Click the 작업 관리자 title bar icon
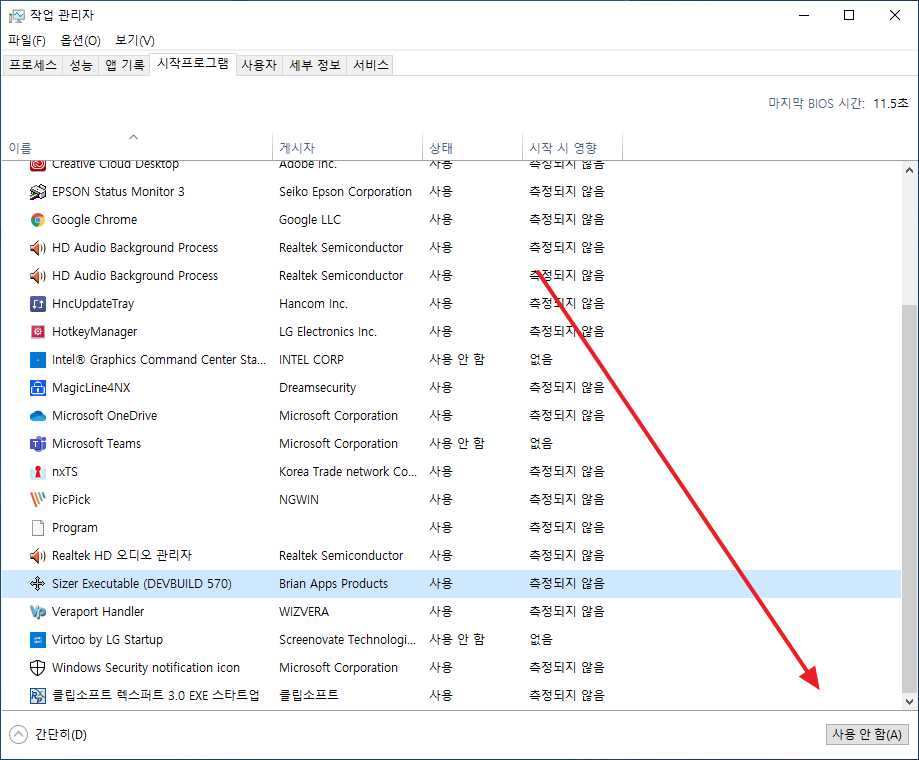This screenshot has width=919, height=760. pyautogui.click(x=16, y=16)
